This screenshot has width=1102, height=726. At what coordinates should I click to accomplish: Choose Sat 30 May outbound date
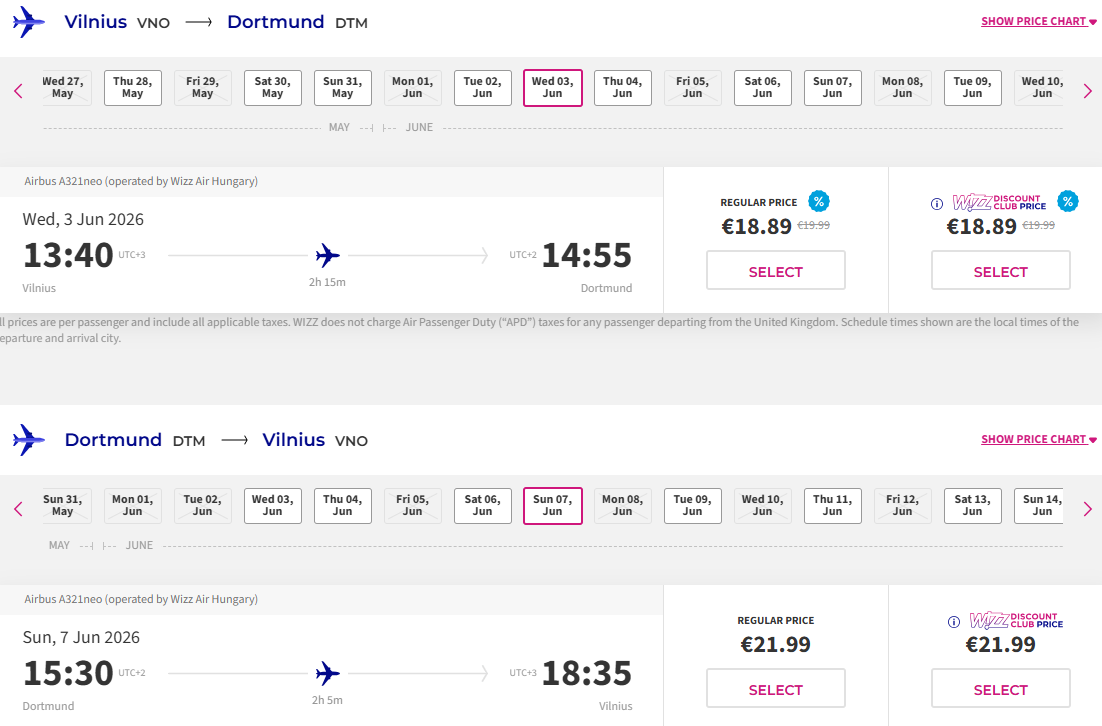click(x=273, y=88)
